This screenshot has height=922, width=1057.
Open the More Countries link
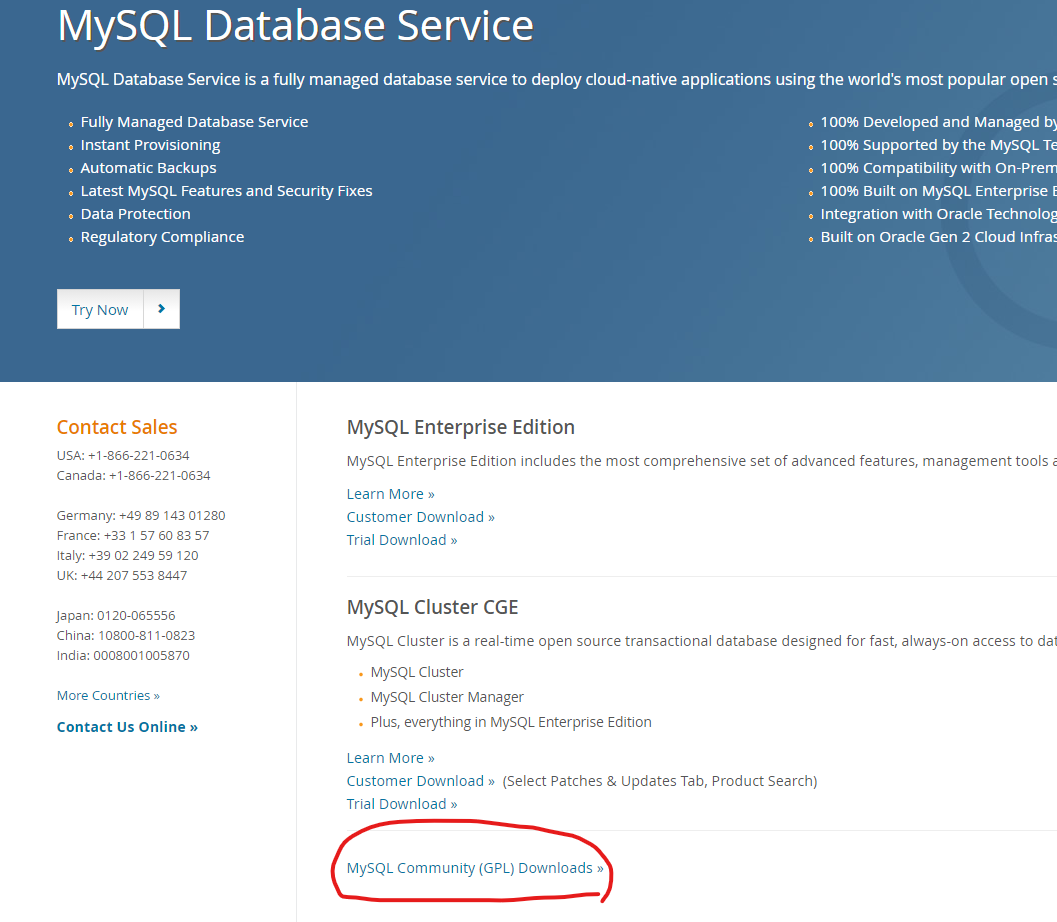coord(109,696)
